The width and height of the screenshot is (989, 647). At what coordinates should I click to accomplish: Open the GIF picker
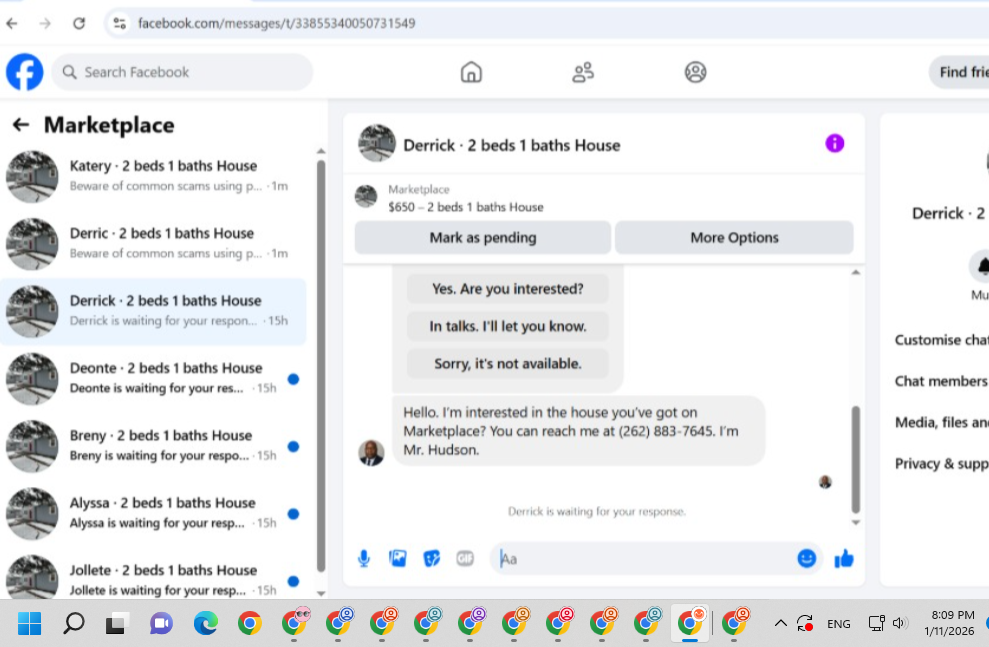tap(465, 558)
